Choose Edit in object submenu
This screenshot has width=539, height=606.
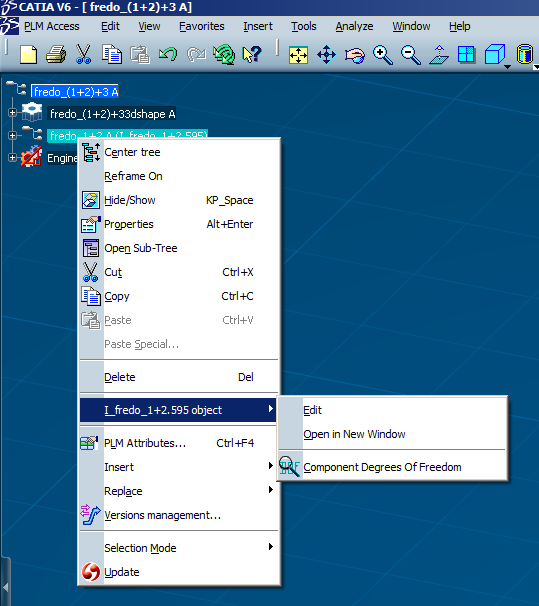click(x=392, y=410)
